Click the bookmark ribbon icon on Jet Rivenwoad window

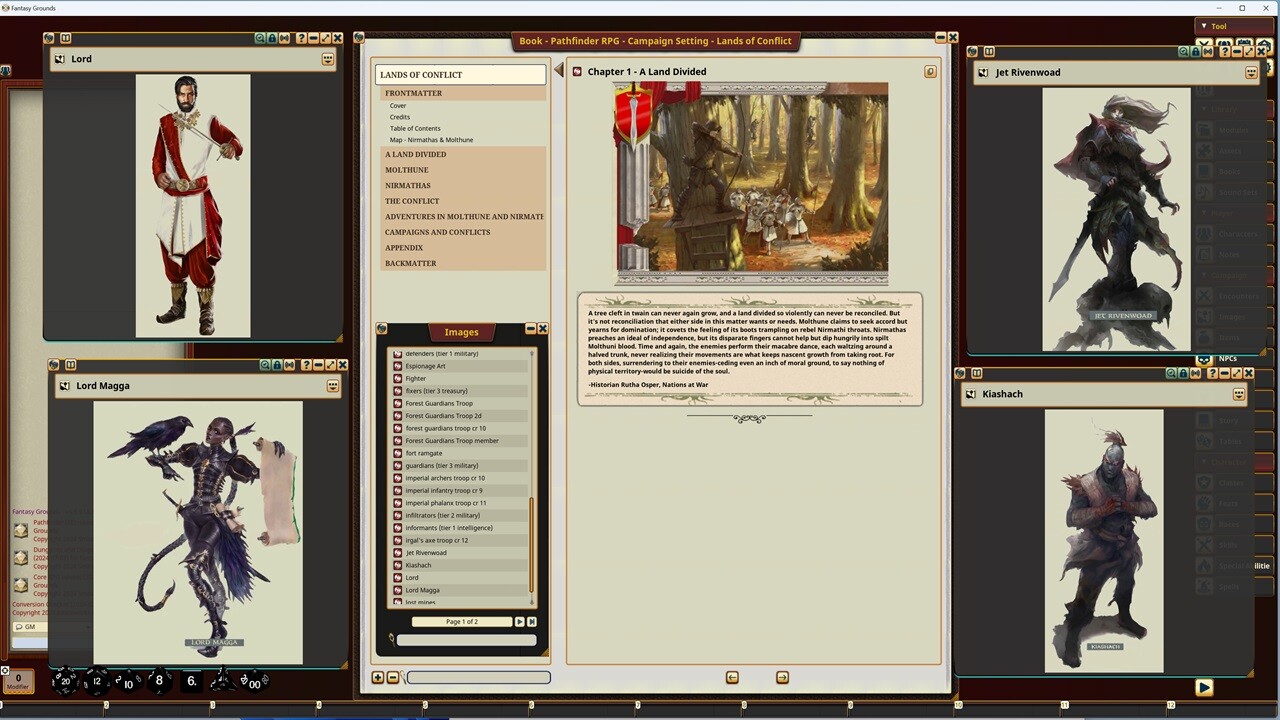[x=1208, y=52]
